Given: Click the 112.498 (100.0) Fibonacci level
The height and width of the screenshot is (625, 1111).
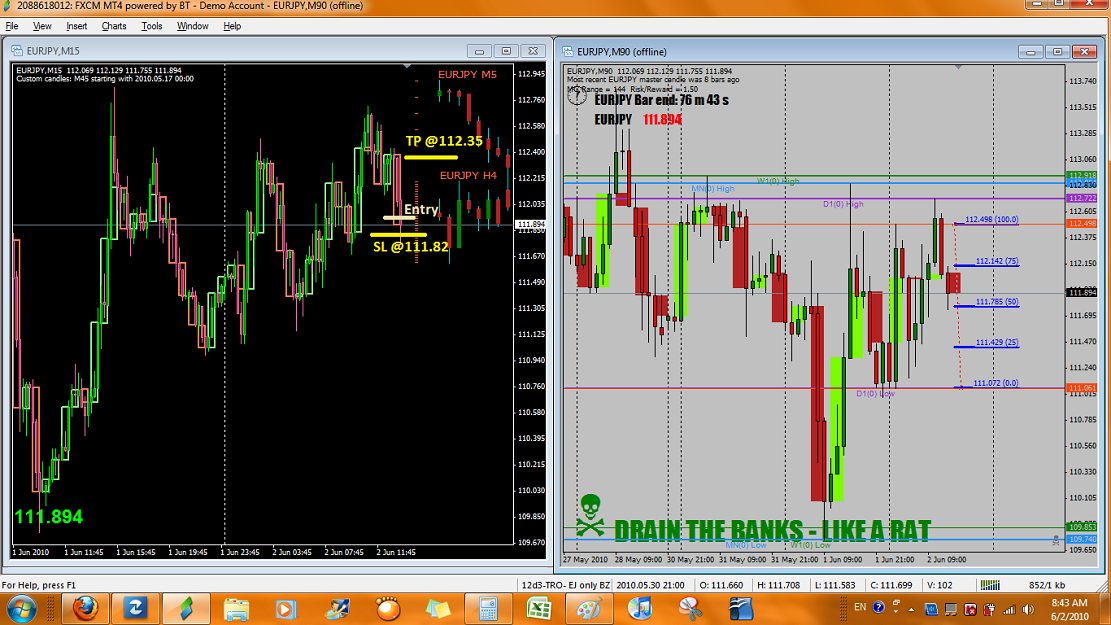Looking at the screenshot, I should click(x=991, y=220).
